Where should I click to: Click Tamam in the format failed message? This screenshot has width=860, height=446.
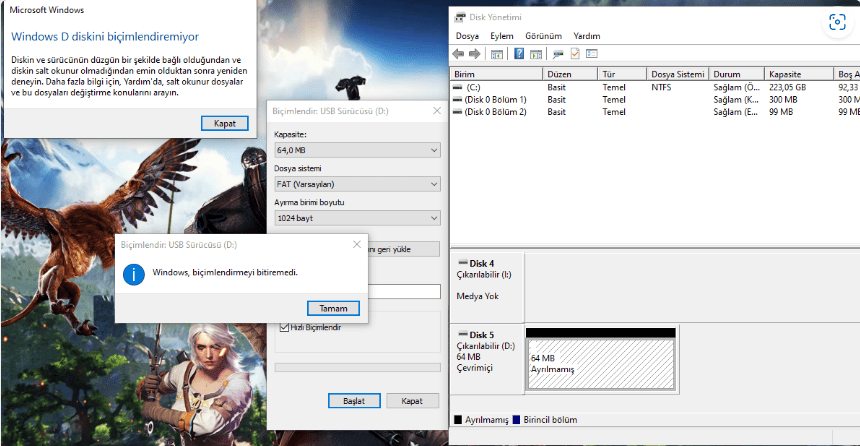(x=333, y=308)
